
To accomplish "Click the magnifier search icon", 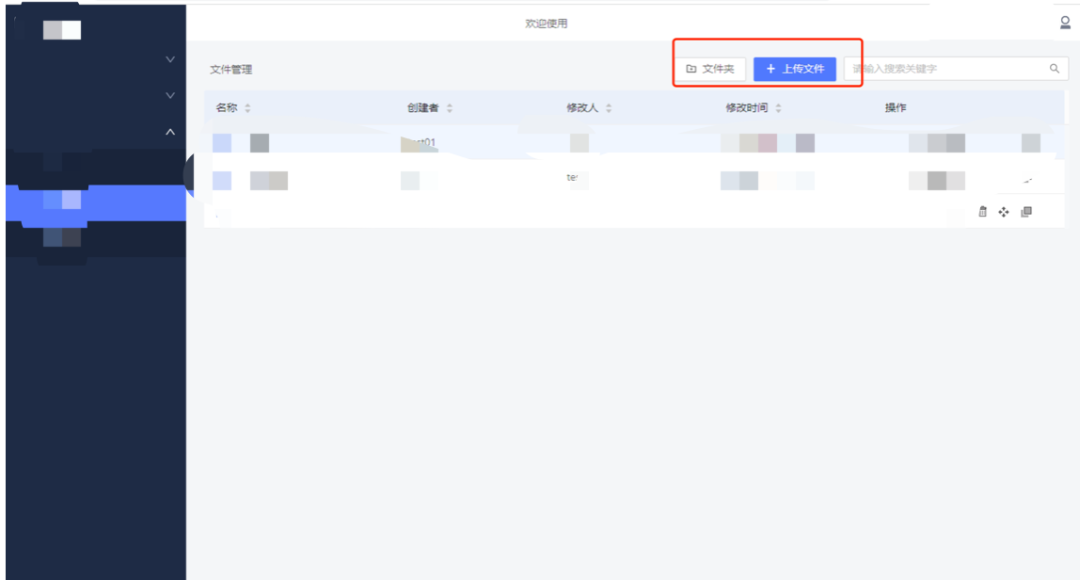I will [1054, 68].
